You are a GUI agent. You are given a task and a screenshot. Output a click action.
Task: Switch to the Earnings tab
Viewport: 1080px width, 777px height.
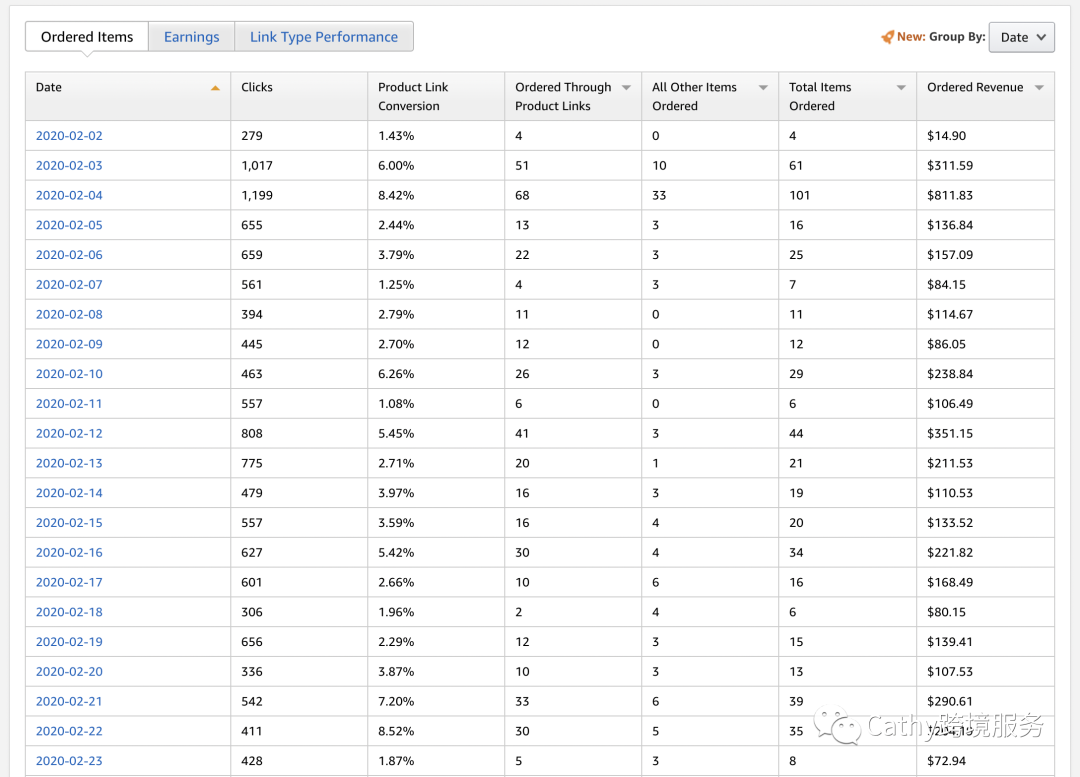point(191,37)
